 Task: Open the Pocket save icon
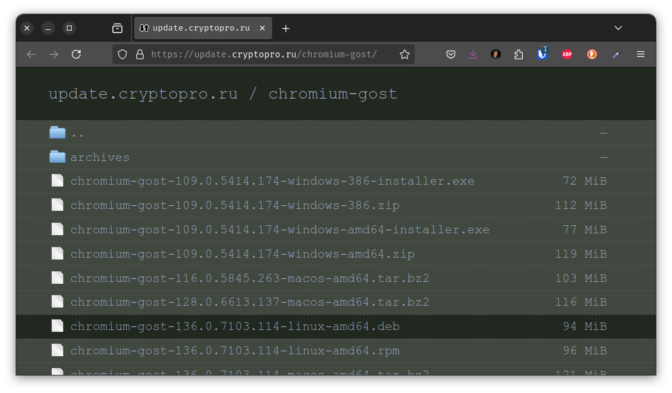(x=450, y=54)
